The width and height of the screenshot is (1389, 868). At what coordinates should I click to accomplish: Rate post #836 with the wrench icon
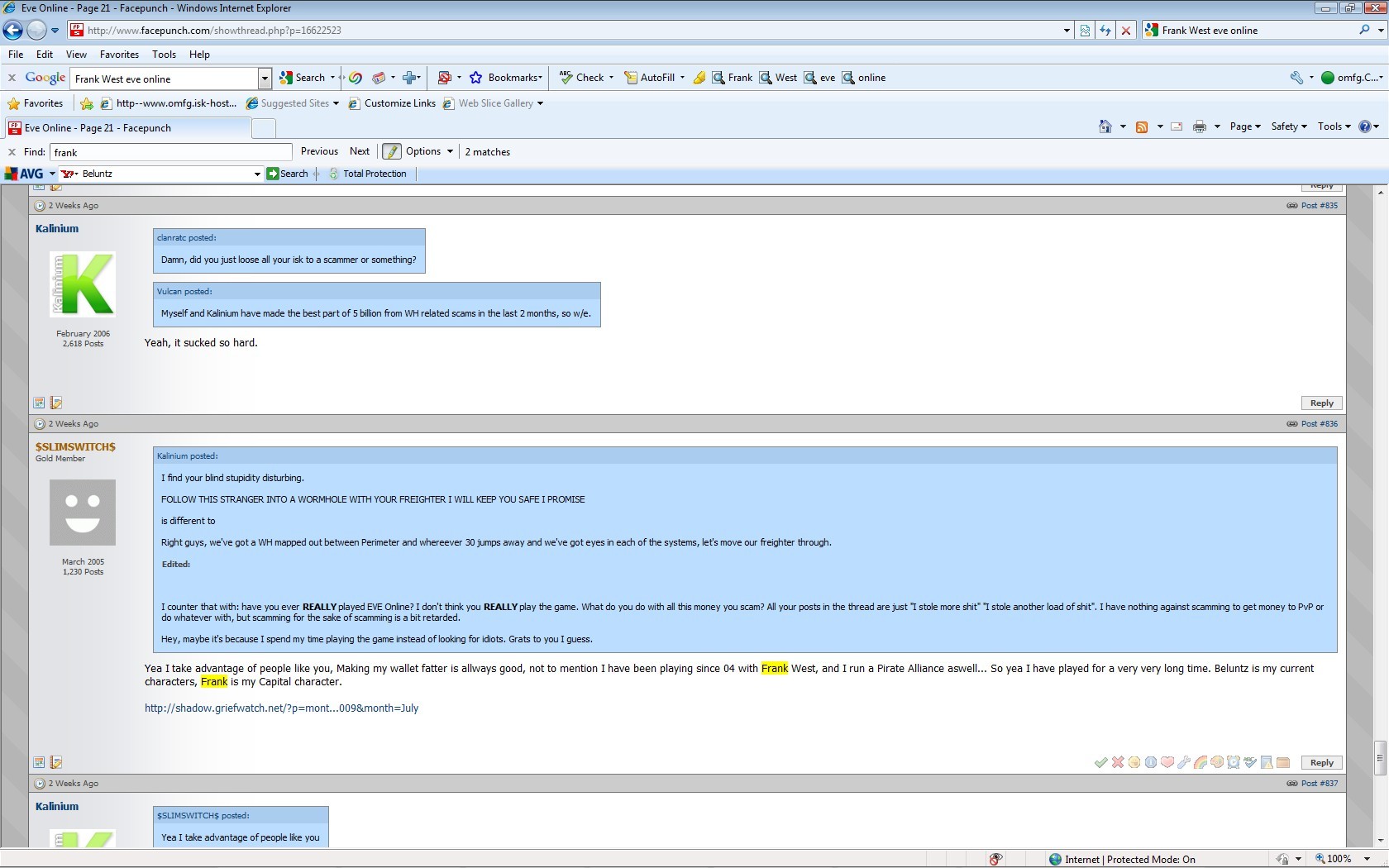coord(1184,762)
